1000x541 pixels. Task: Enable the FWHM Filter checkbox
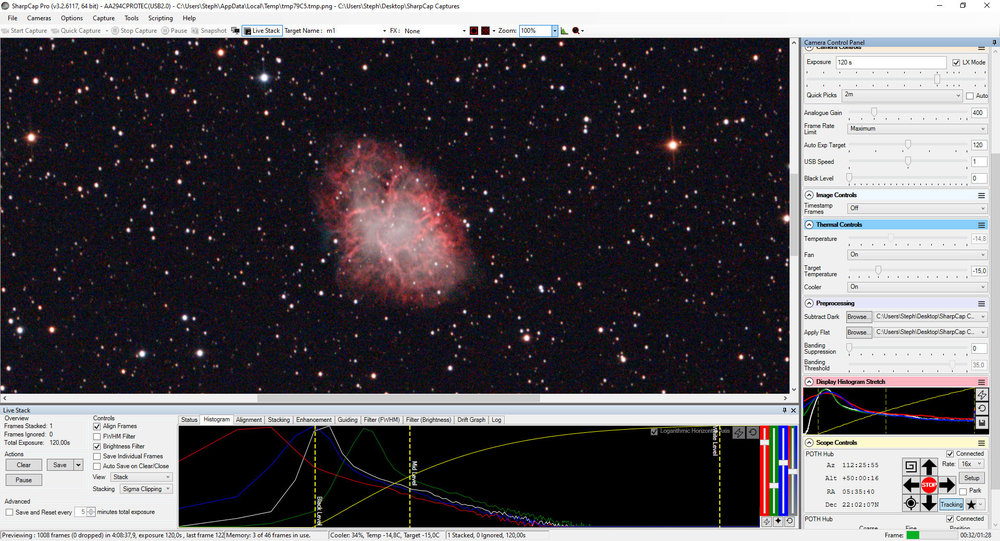(97, 436)
